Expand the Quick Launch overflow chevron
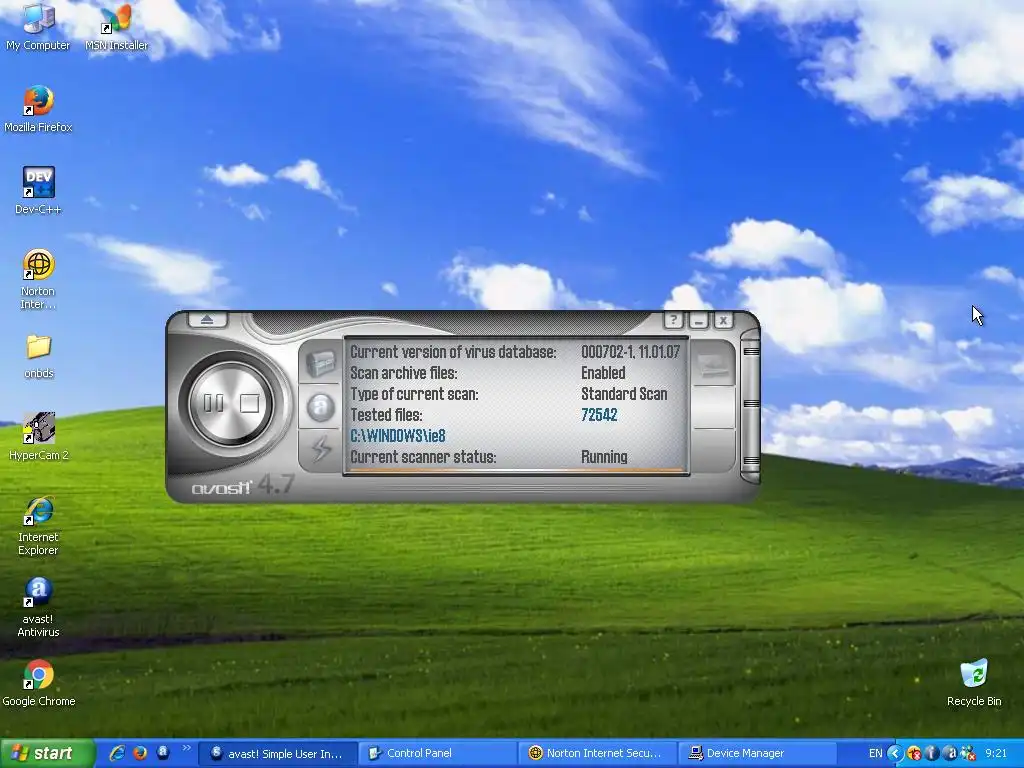Image resolution: width=1024 pixels, height=768 pixels. coord(186,748)
